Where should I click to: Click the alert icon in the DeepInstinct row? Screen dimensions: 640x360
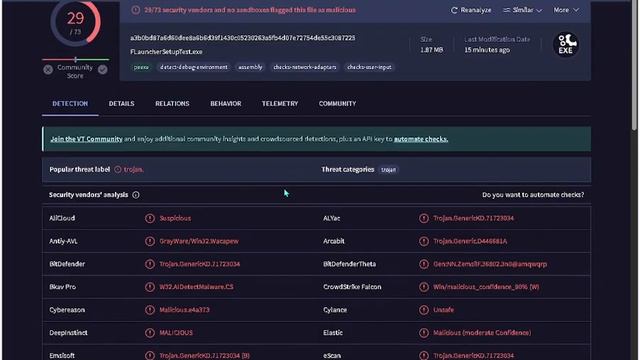click(150, 333)
